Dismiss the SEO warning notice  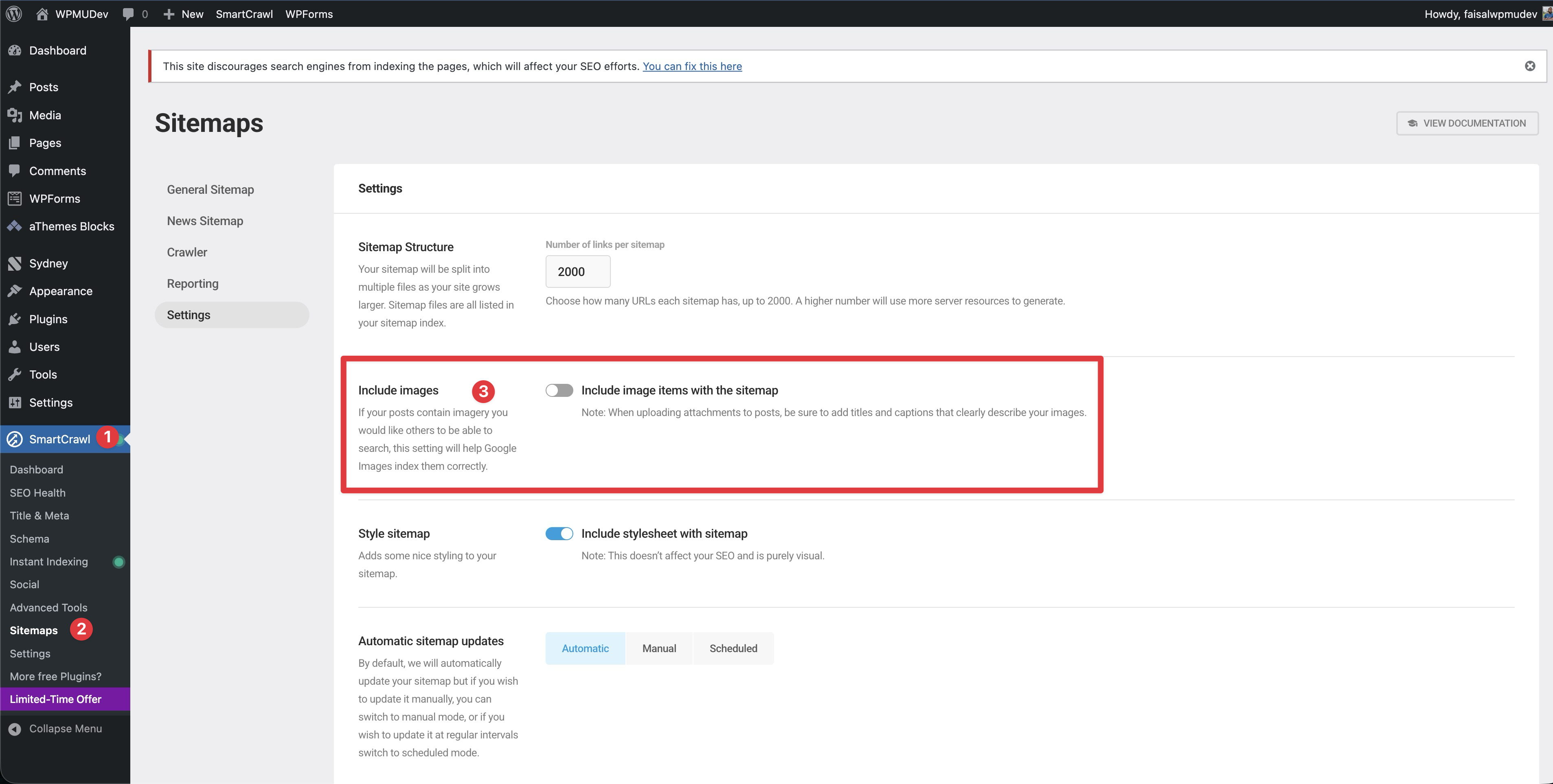coord(1529,66)
